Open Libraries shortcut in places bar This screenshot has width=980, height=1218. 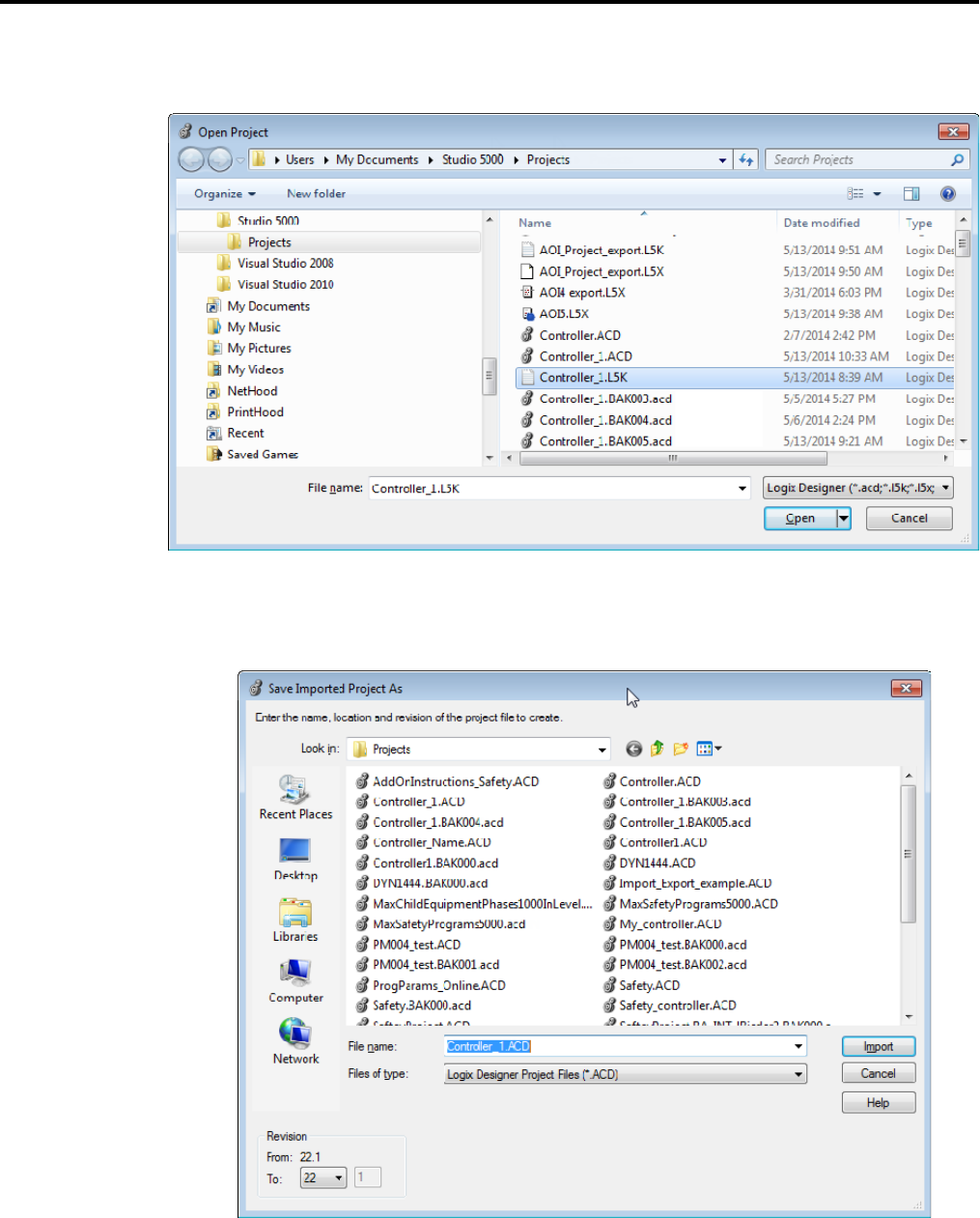pos(295,920)
